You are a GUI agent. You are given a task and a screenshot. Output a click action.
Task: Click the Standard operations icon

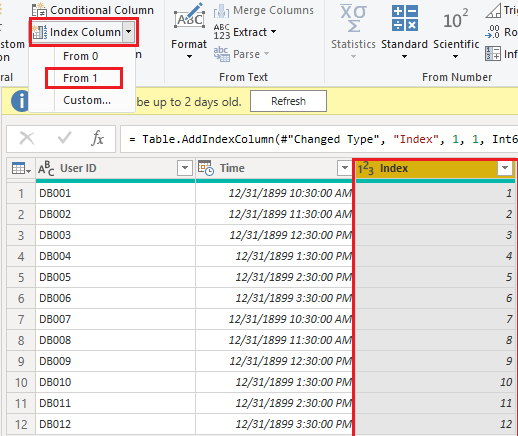pos(405,18)
